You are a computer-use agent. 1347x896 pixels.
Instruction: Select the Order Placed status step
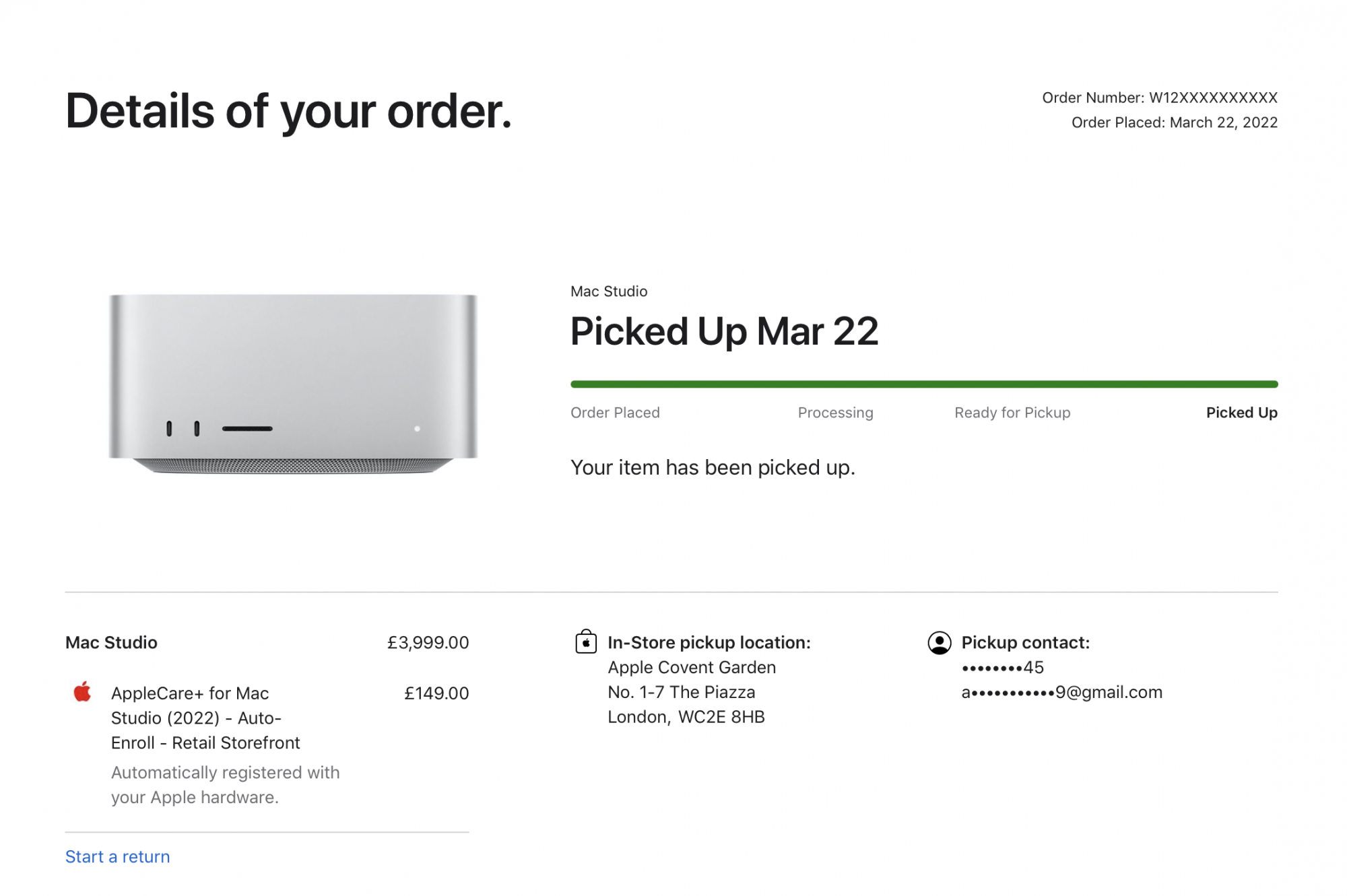coord(615,413)
